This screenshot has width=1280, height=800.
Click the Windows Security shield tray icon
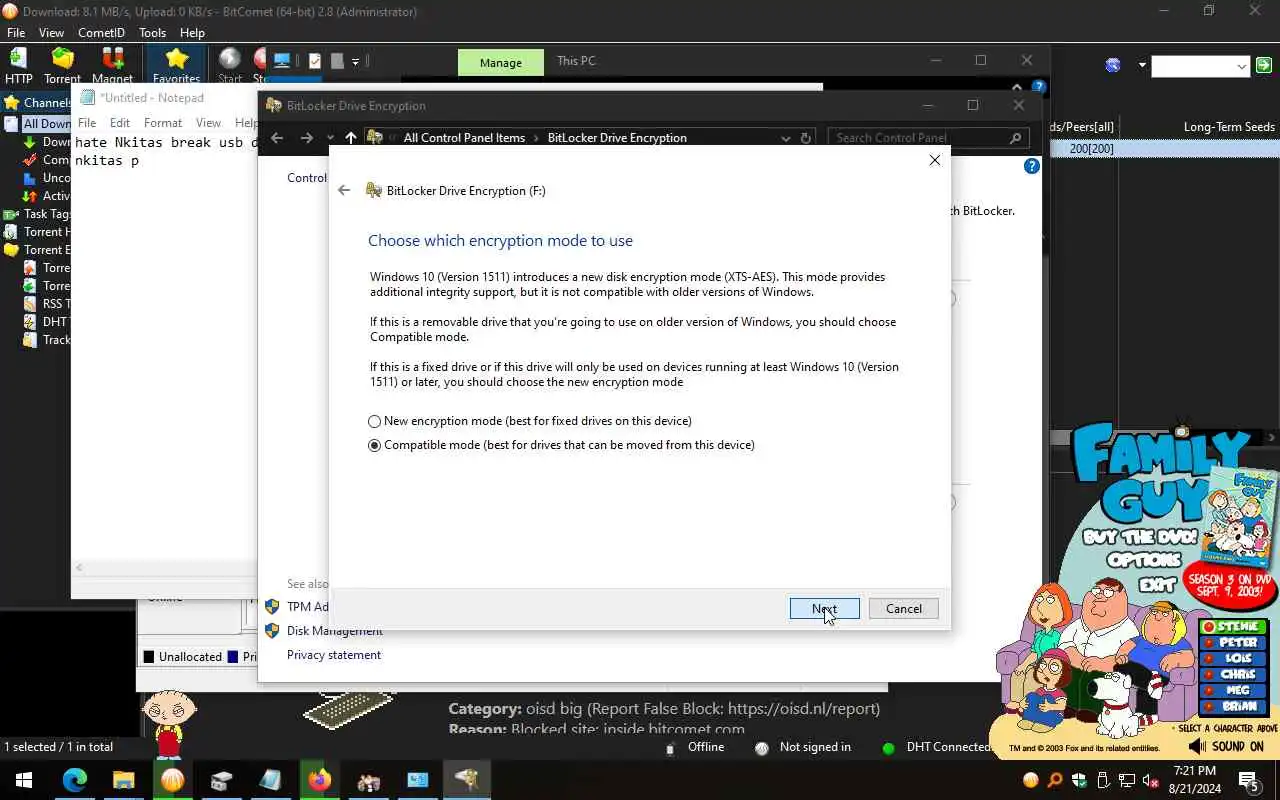pyautogui.click(x=1079, y=780)
